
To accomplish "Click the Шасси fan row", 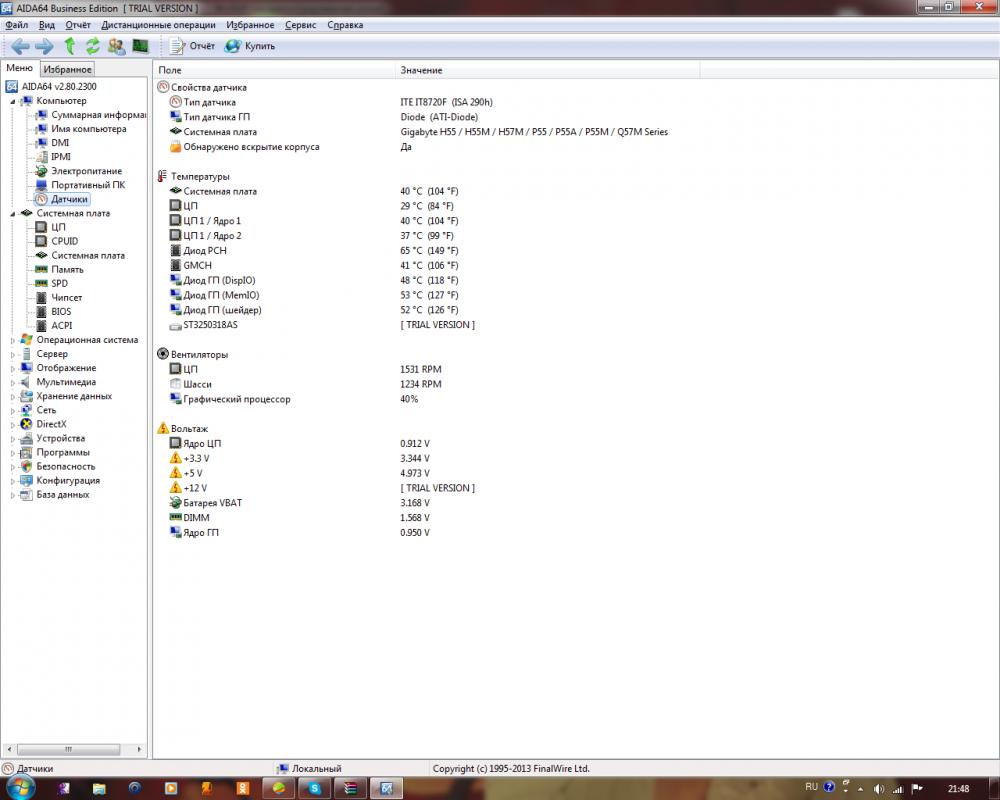I will [x=305, y=384].
